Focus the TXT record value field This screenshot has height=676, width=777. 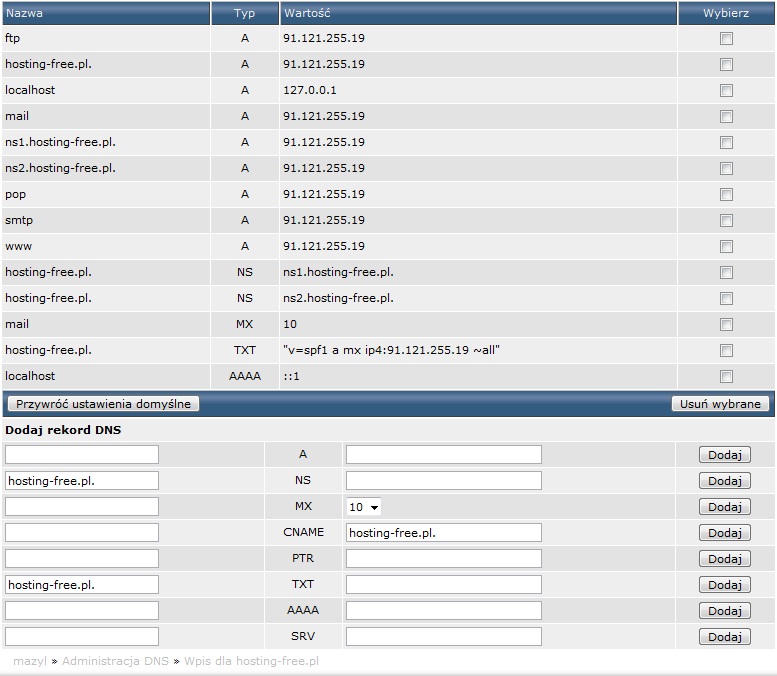click(444, 585)
